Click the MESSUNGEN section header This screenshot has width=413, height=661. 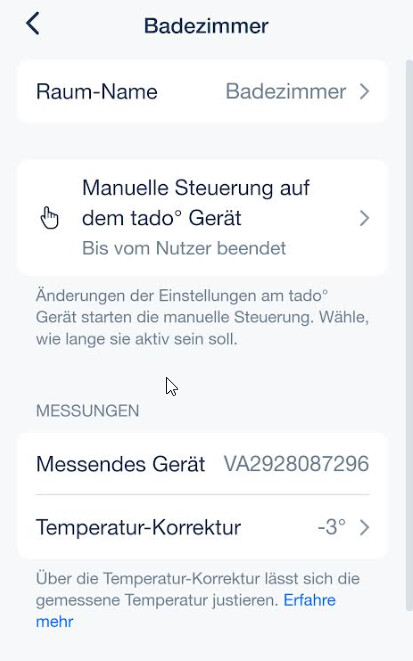tap(88, 411)
